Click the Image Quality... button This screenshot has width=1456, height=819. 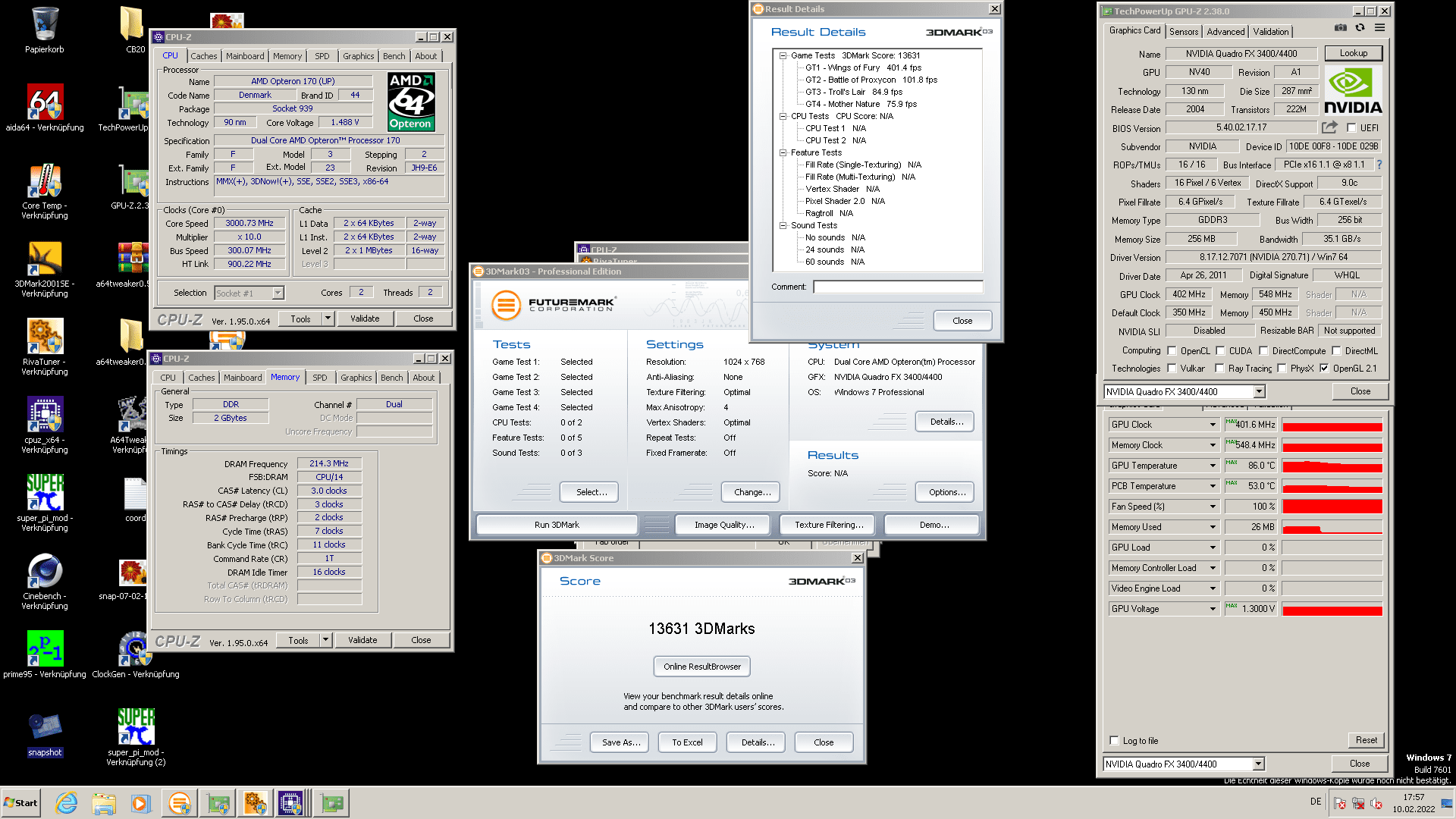[x=724, y=525]
